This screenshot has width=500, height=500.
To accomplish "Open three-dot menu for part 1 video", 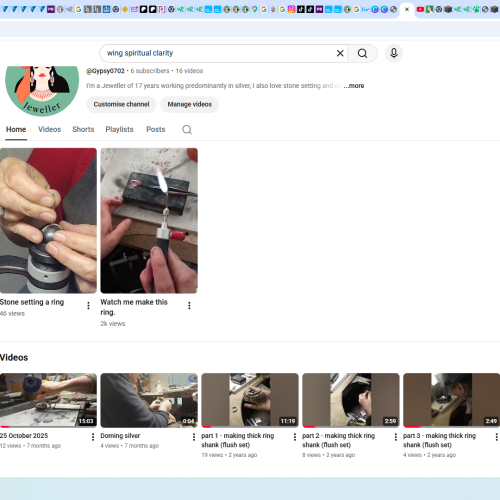I will coord(295,437).
